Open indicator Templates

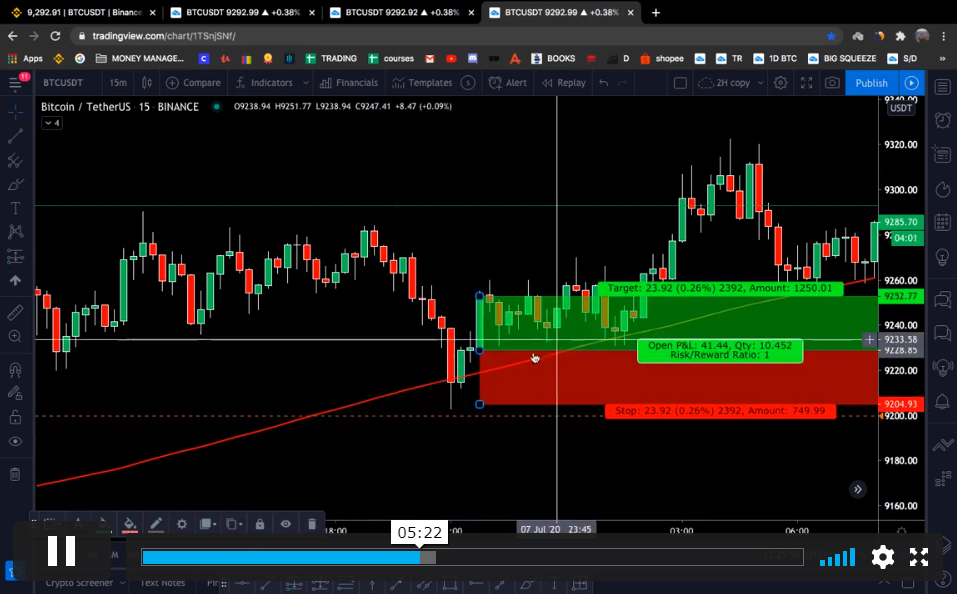pyautogui.click(x=422, y=82)
